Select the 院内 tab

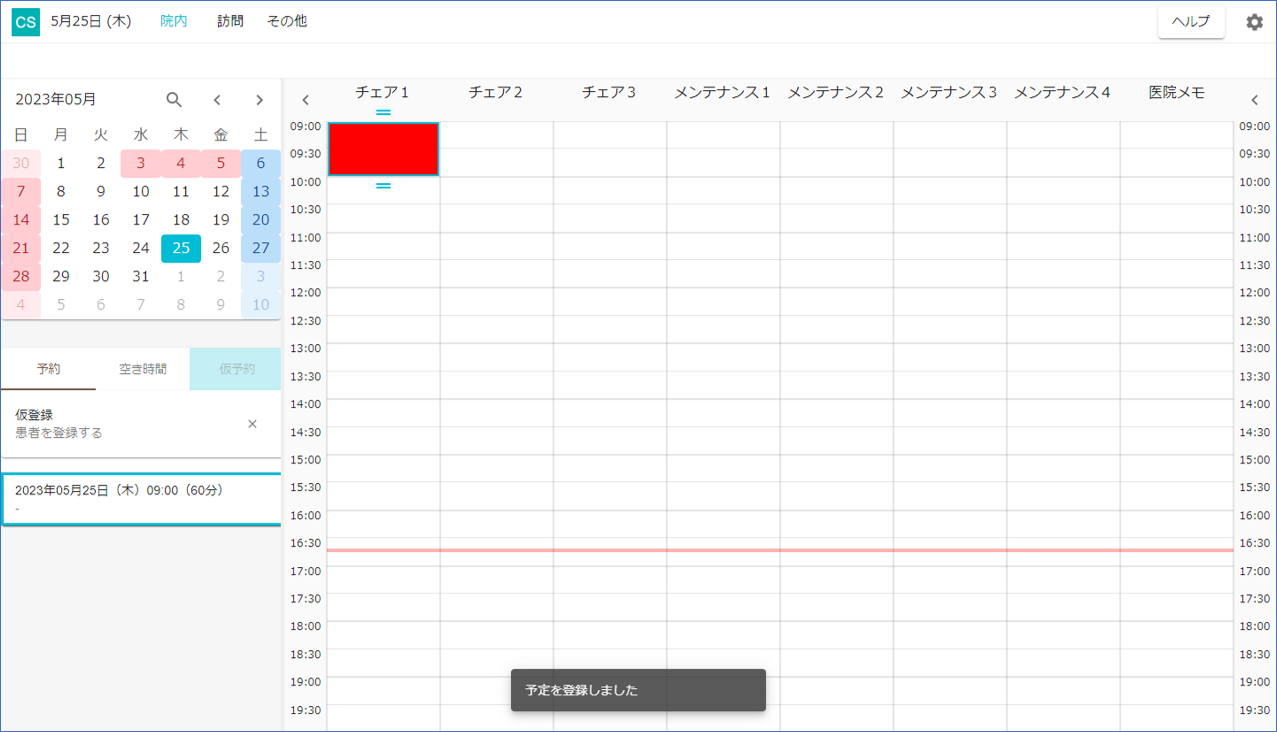(174, 21)
